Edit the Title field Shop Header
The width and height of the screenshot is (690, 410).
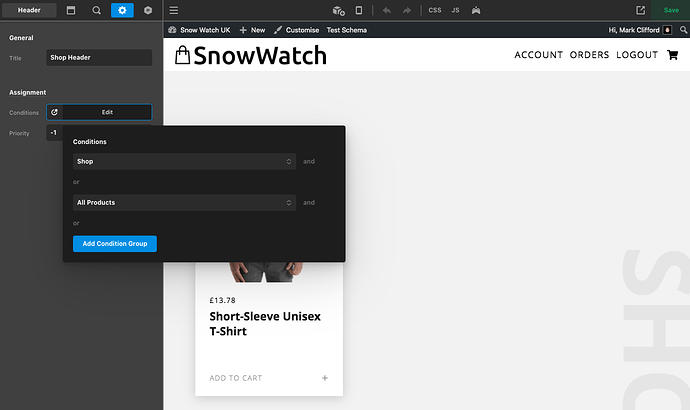(x=99, y=58)
